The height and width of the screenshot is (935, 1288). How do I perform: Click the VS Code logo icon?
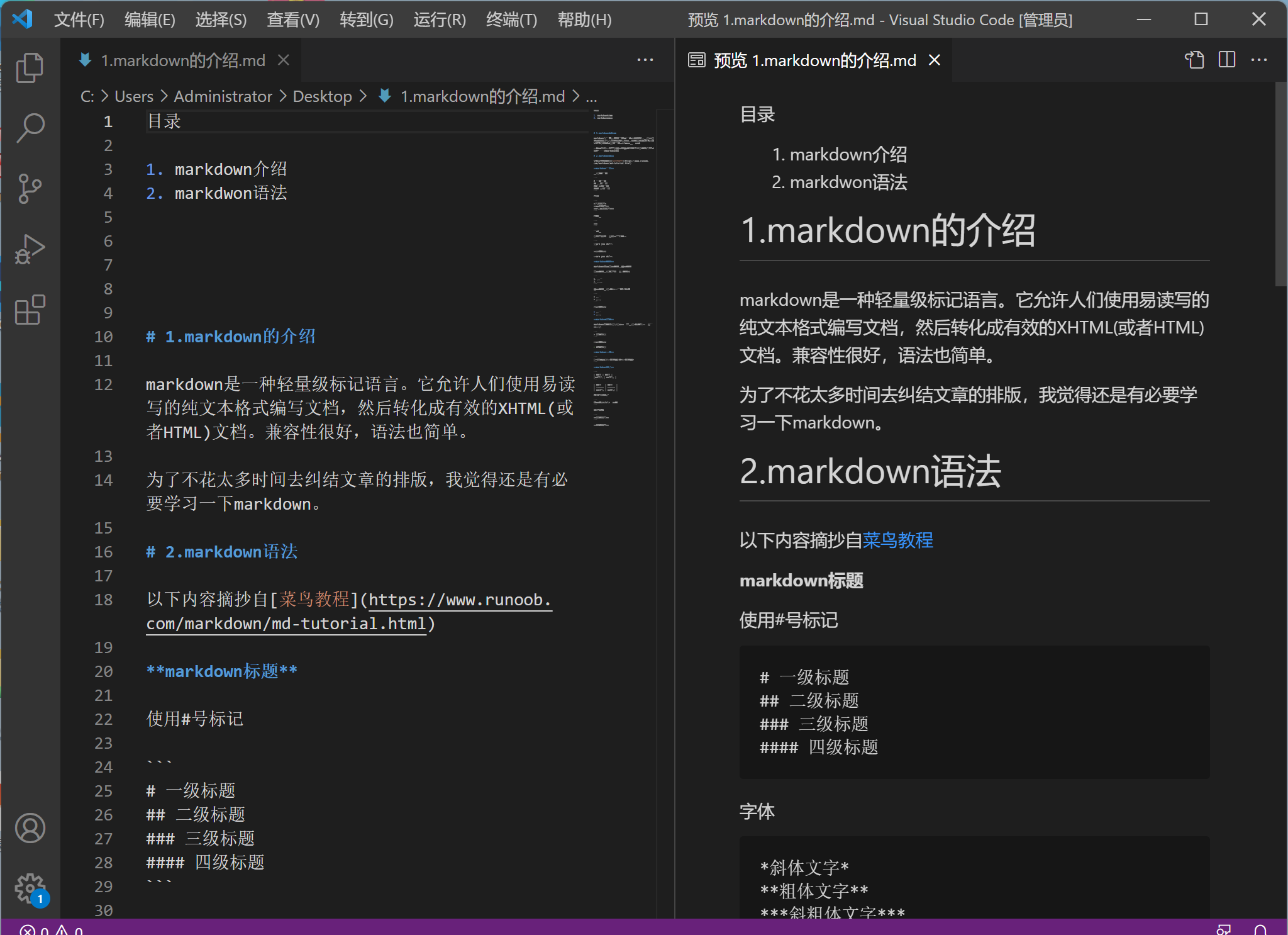(23, 20)
